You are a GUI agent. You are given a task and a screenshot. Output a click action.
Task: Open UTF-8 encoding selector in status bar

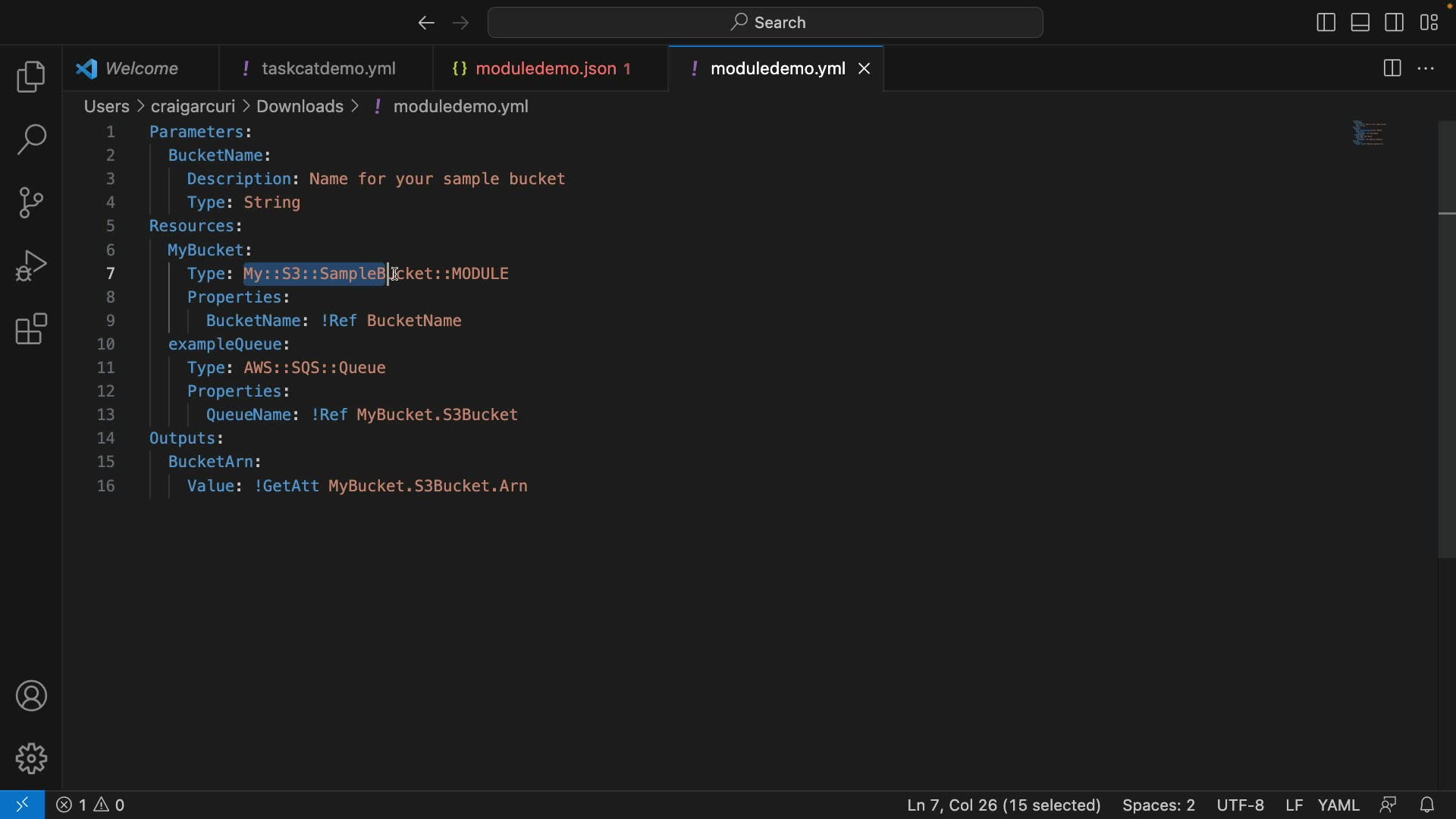[1240, 805]
